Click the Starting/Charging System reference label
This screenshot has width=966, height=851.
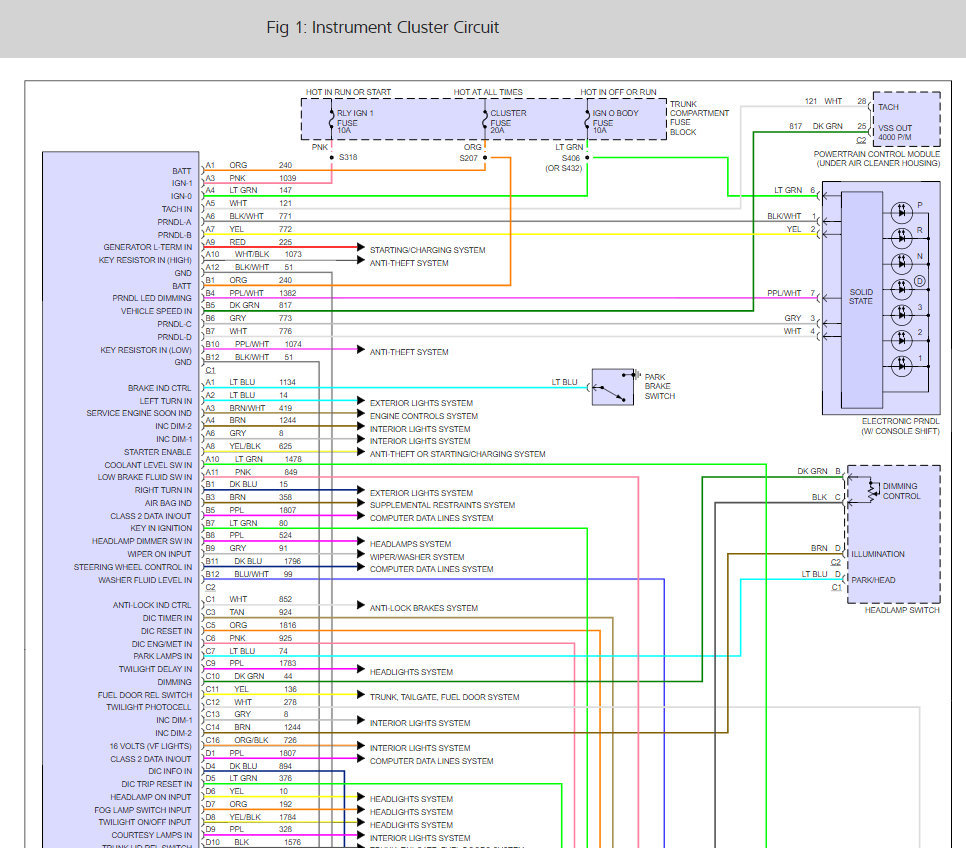[427, 250]
